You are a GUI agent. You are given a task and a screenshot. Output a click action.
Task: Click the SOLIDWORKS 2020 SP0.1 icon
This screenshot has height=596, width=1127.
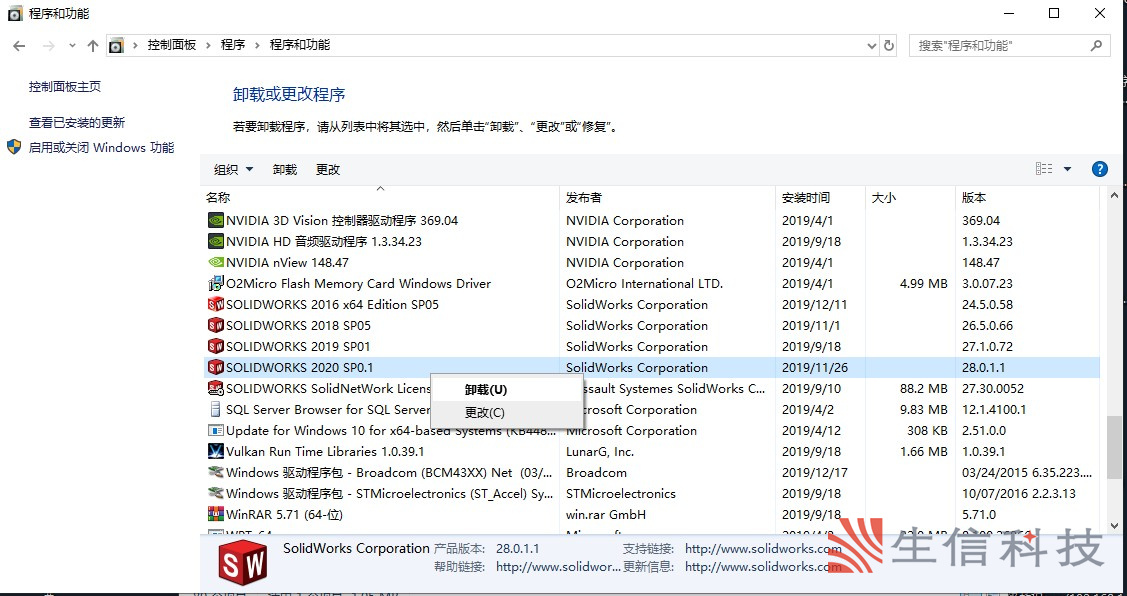tap(215, 367)
